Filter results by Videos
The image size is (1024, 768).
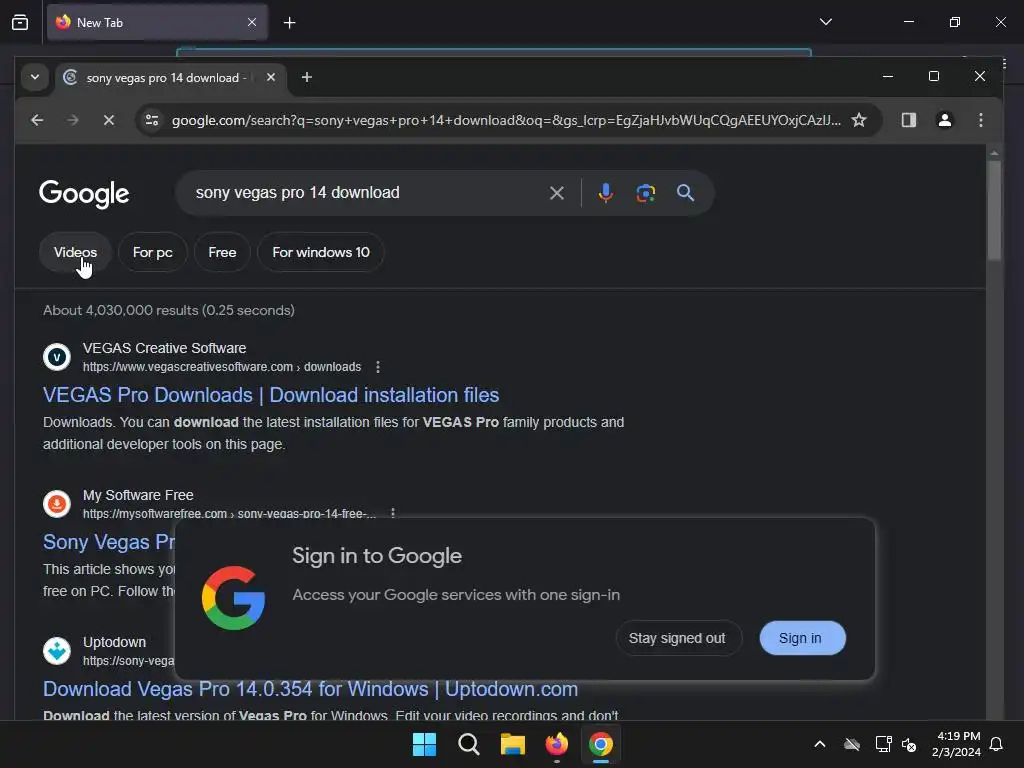click(75, 252)
